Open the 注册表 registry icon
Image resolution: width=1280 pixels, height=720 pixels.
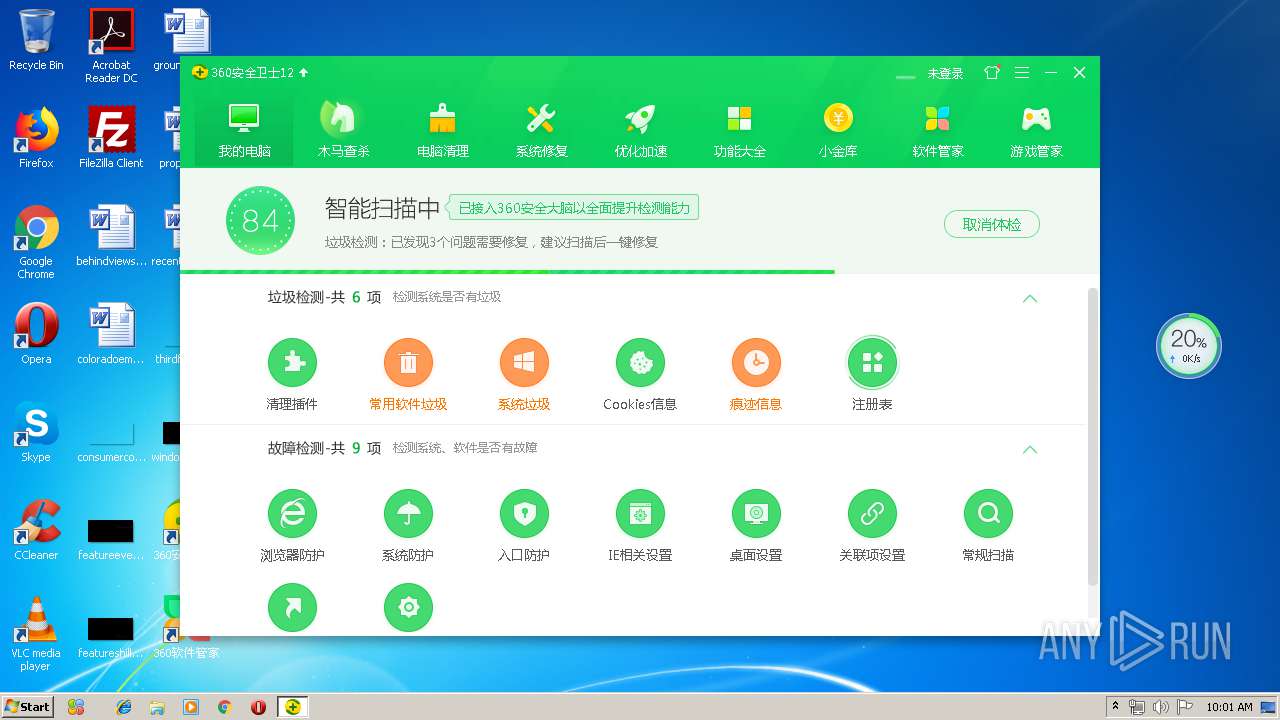click(x=872, y=363)
